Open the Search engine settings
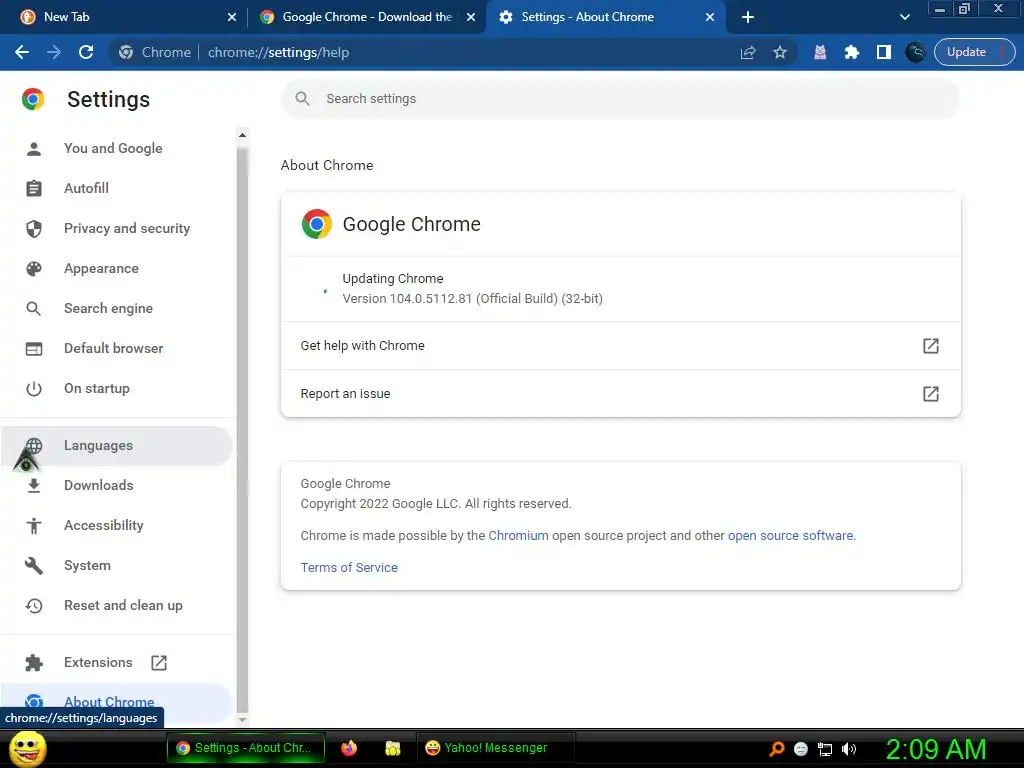This screenshot has height=768, width=1024. pos(116,308)
